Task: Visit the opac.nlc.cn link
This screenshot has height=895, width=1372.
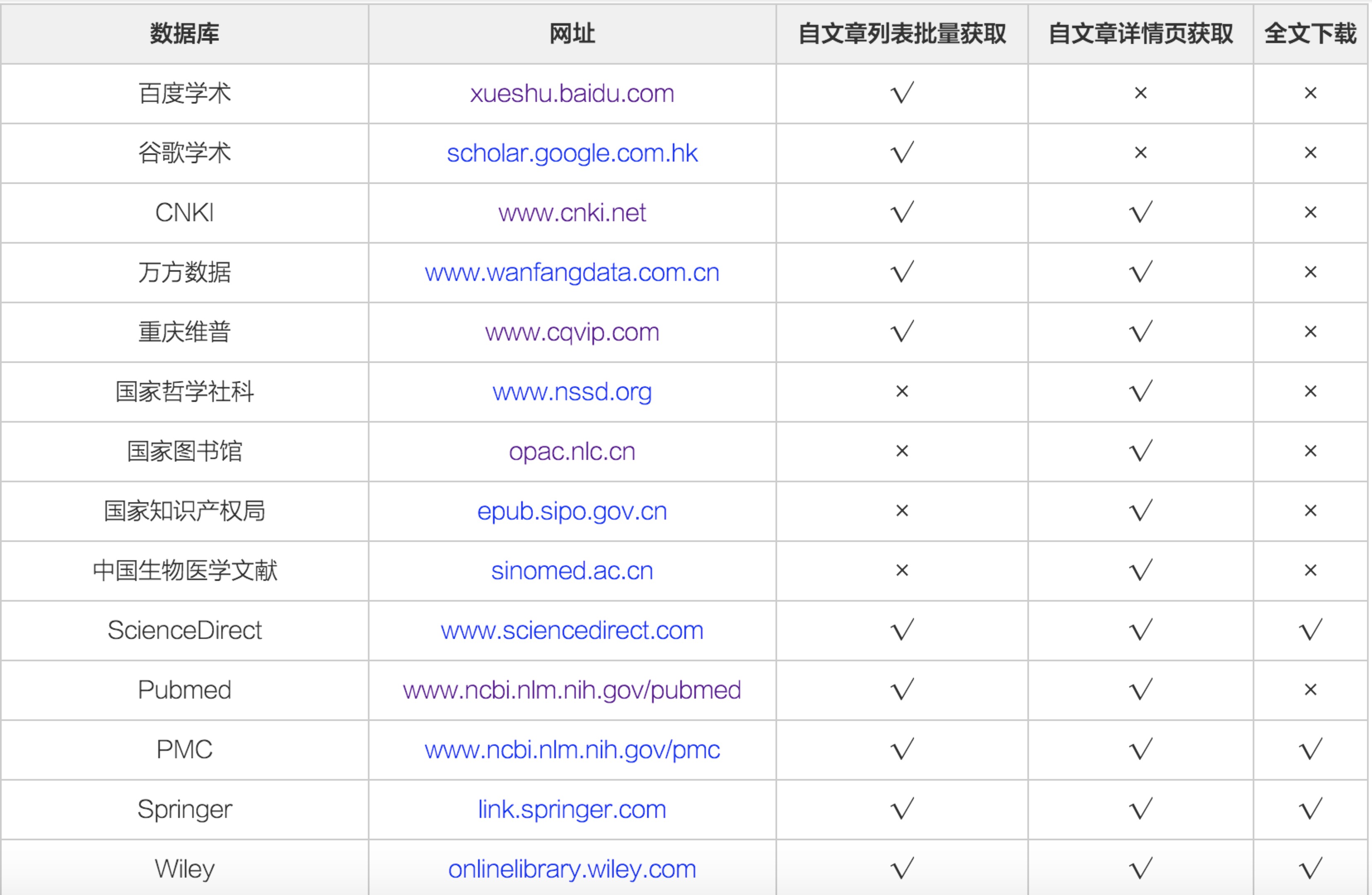Action: (572, 452)
